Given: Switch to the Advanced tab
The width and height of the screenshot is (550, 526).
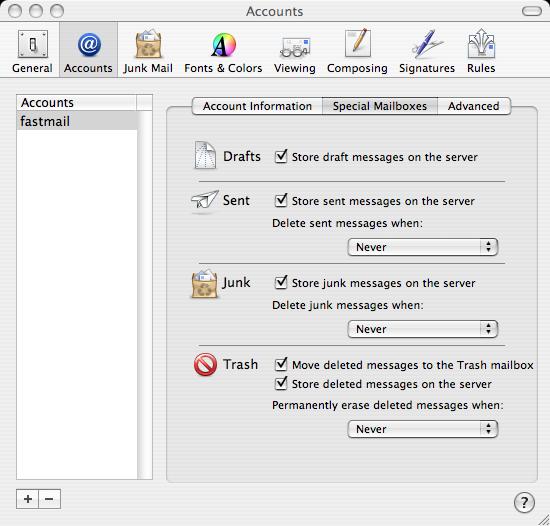Looking at the screenshot, I should 474,106.
